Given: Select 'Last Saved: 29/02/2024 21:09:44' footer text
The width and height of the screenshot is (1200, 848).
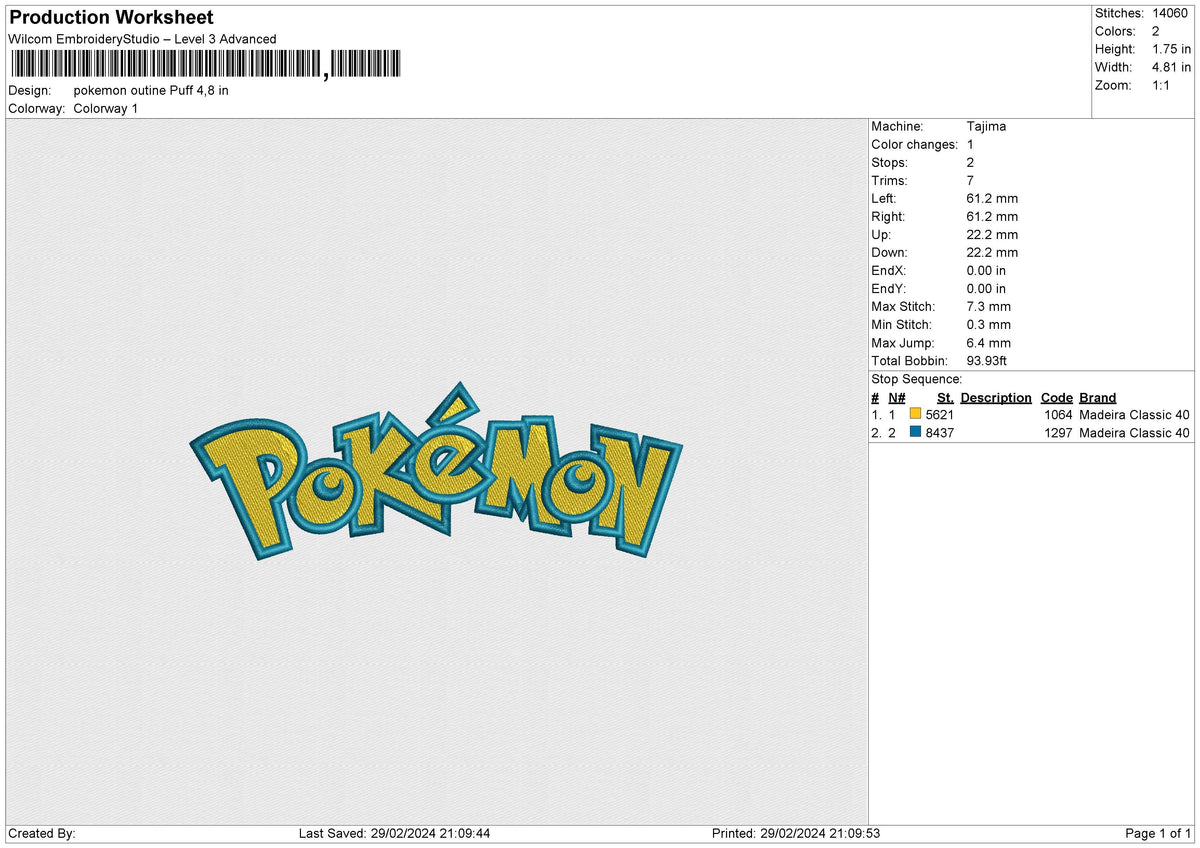Looking at the screenshot, I should 394,834.
